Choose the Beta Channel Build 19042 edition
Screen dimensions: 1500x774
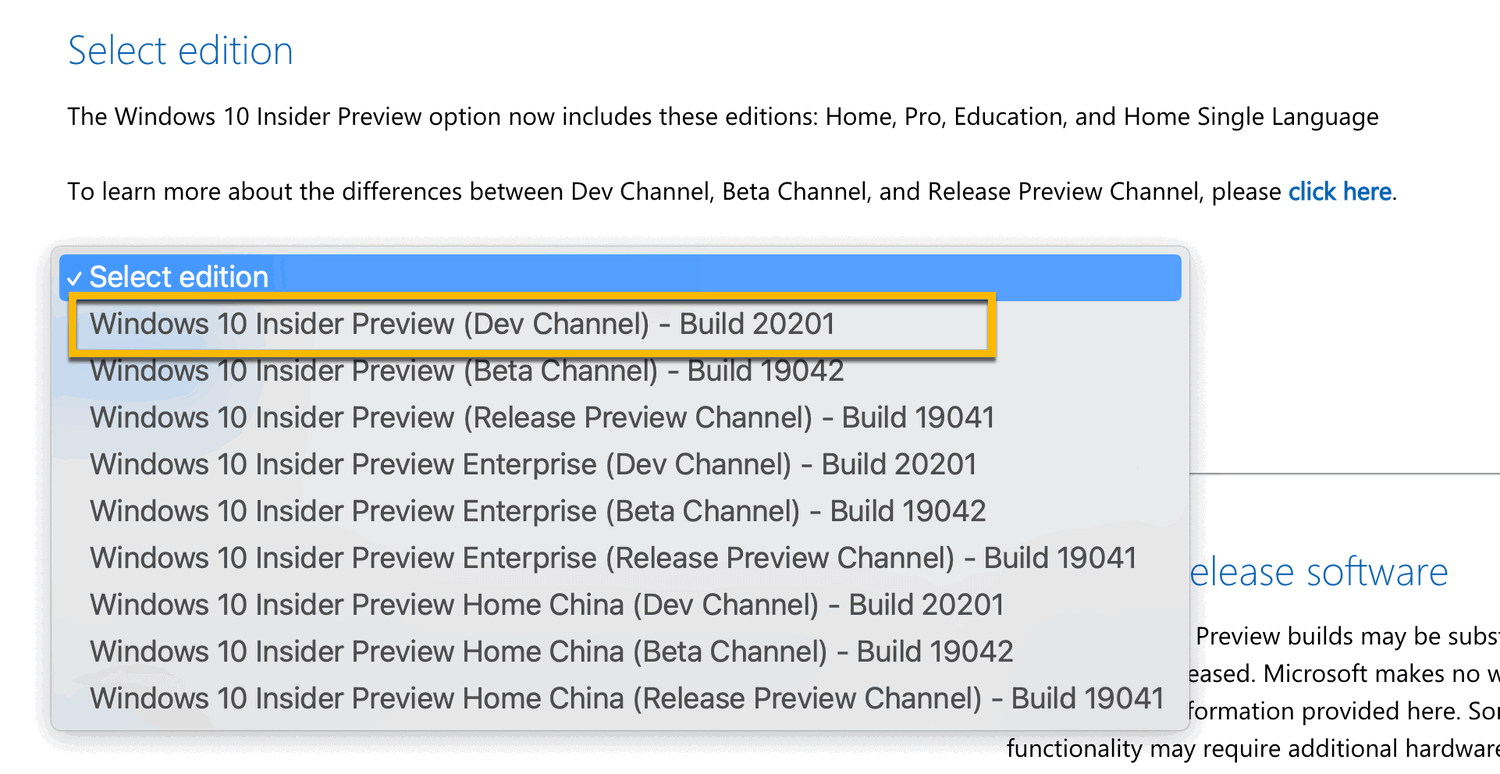[465, 370]
